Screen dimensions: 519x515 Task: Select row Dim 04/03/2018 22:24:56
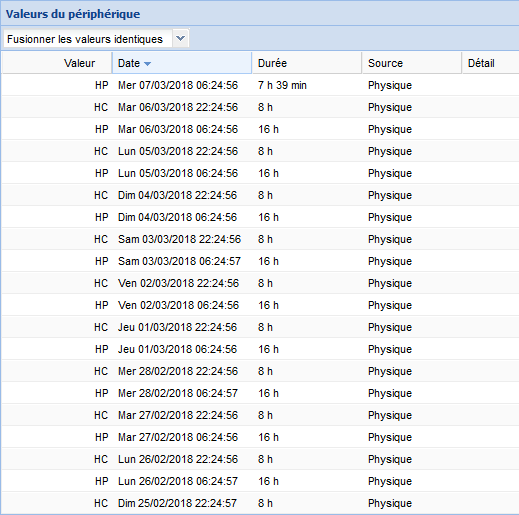click(x=260, y=195)
